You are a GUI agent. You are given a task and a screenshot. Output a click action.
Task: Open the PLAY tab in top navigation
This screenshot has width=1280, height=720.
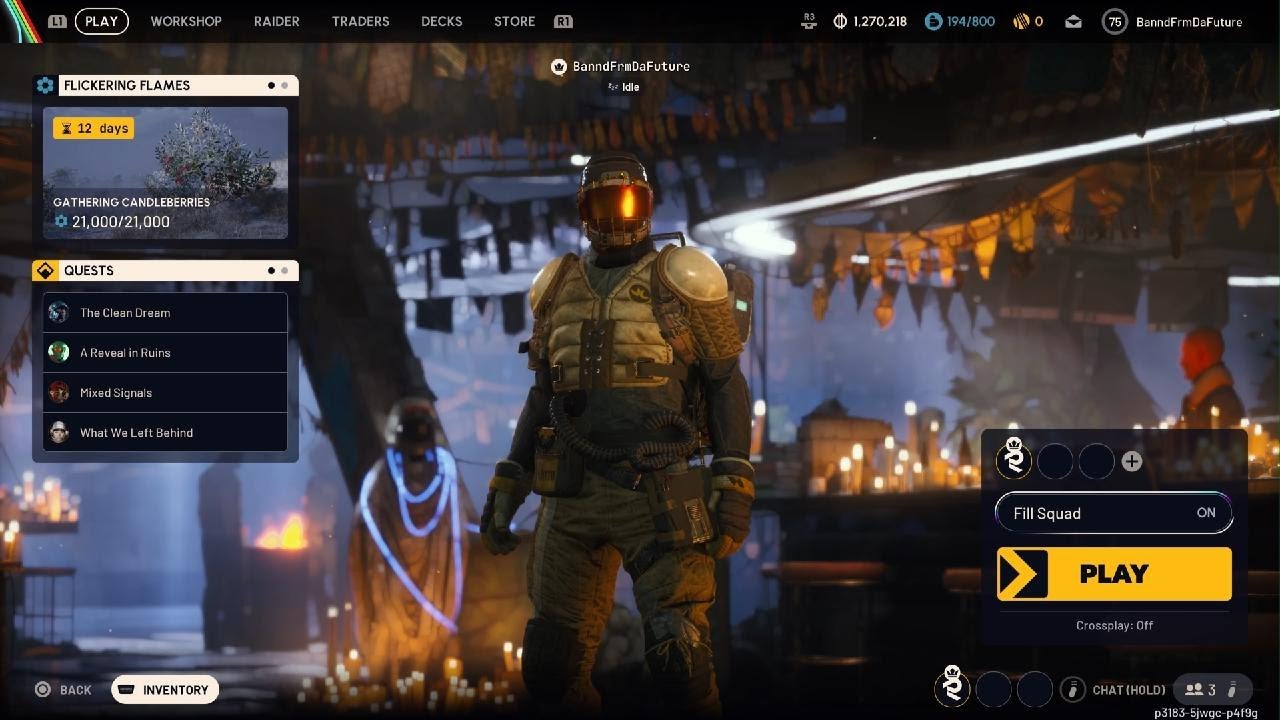pyautogui.click(x=101, y=21)
